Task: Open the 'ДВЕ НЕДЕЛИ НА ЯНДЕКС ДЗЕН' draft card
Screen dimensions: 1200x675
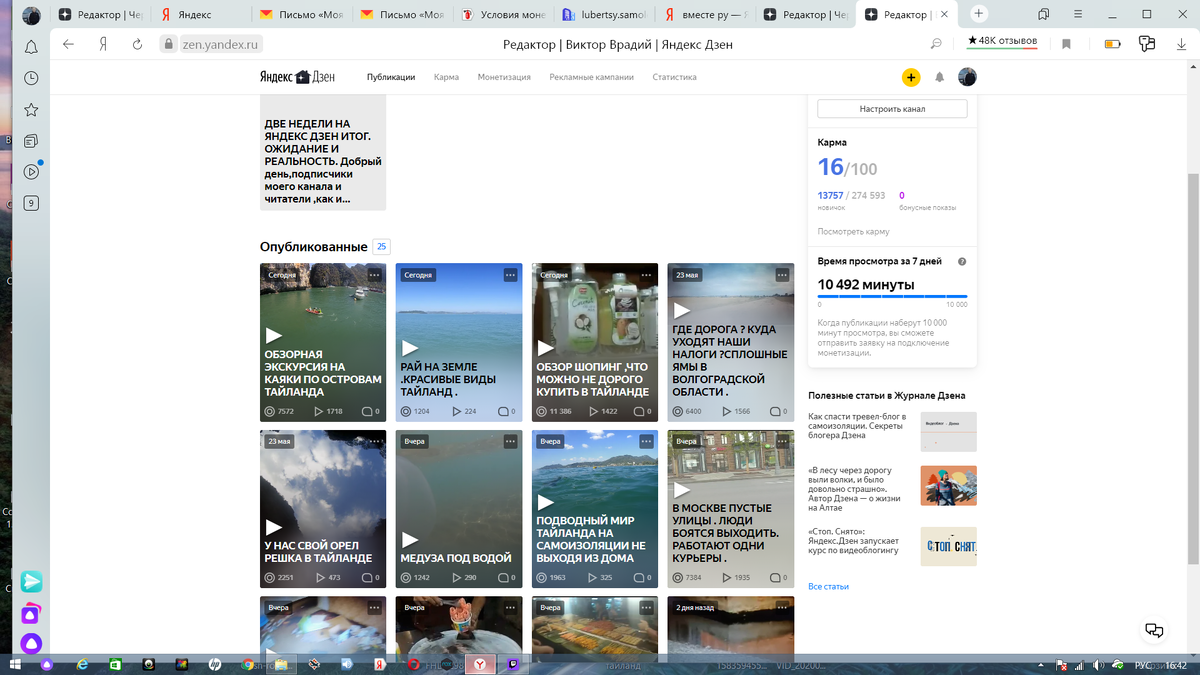Action: tap(323, 152)
